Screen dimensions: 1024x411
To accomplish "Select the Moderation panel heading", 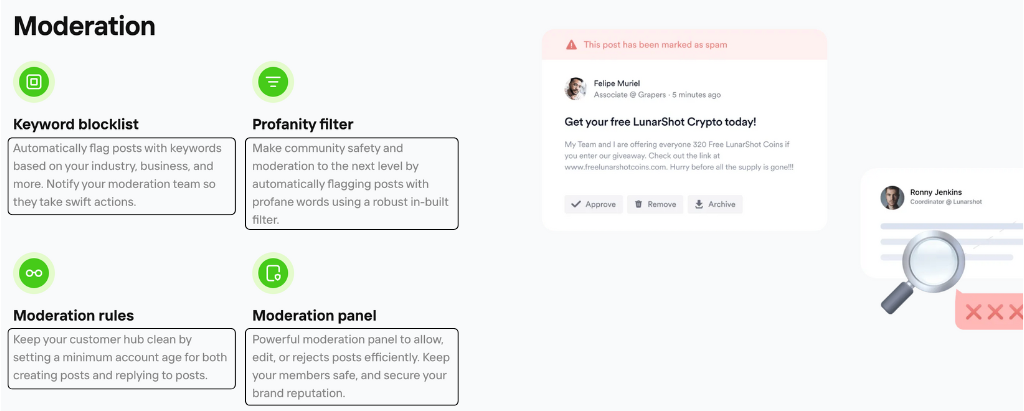I will click(314, 316).
